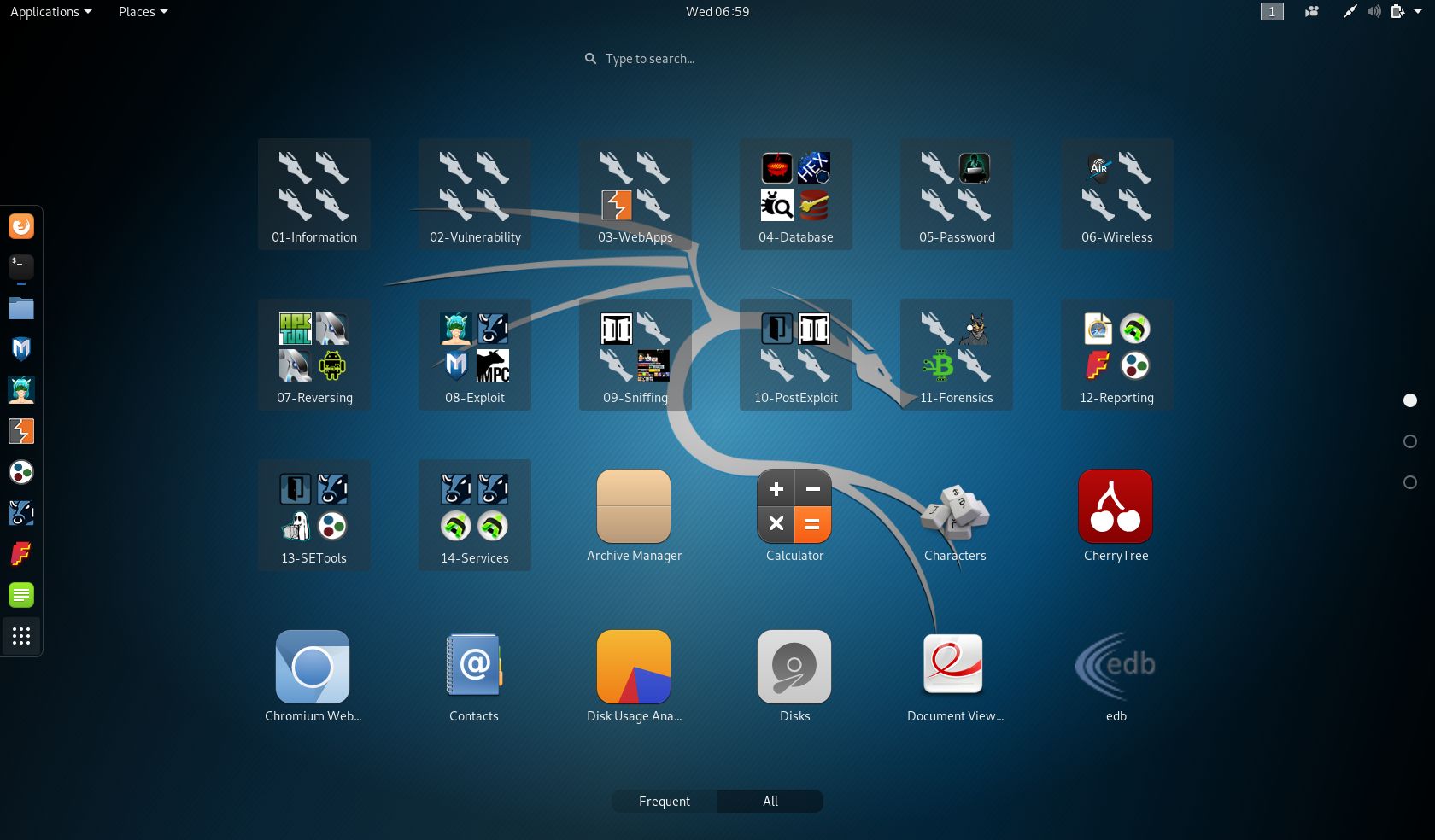Switch to the All tab
This screenshot has width=1435, height=840.
point(770,802)
